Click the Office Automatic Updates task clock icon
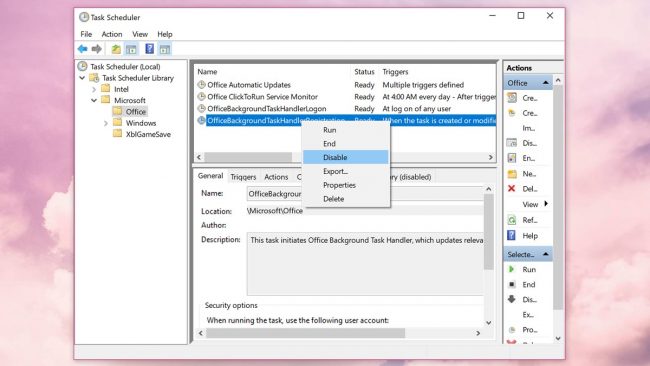650x366 pixels. (201, 85)
